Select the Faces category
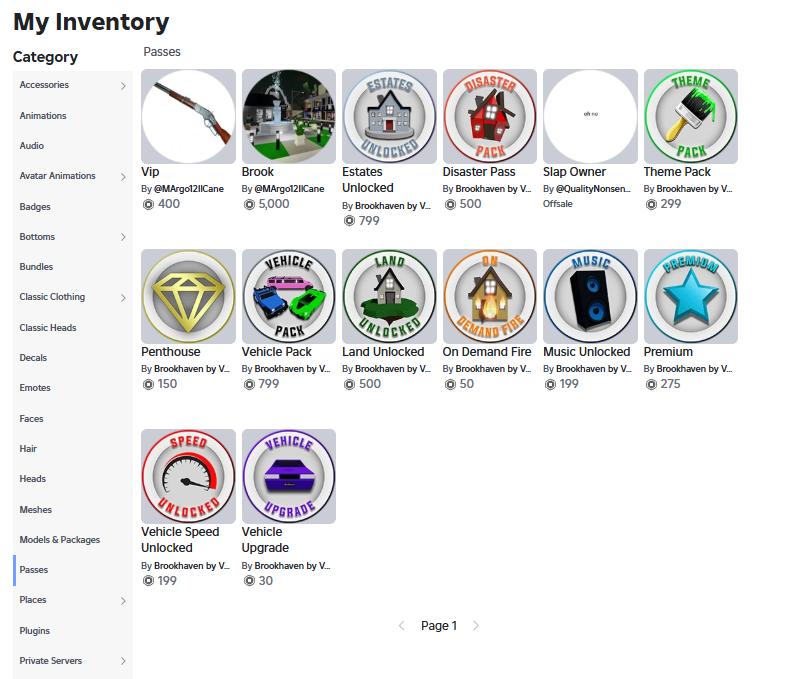This screenshot has height=679, width=788. pyautogui.click(x=73, y=419)
